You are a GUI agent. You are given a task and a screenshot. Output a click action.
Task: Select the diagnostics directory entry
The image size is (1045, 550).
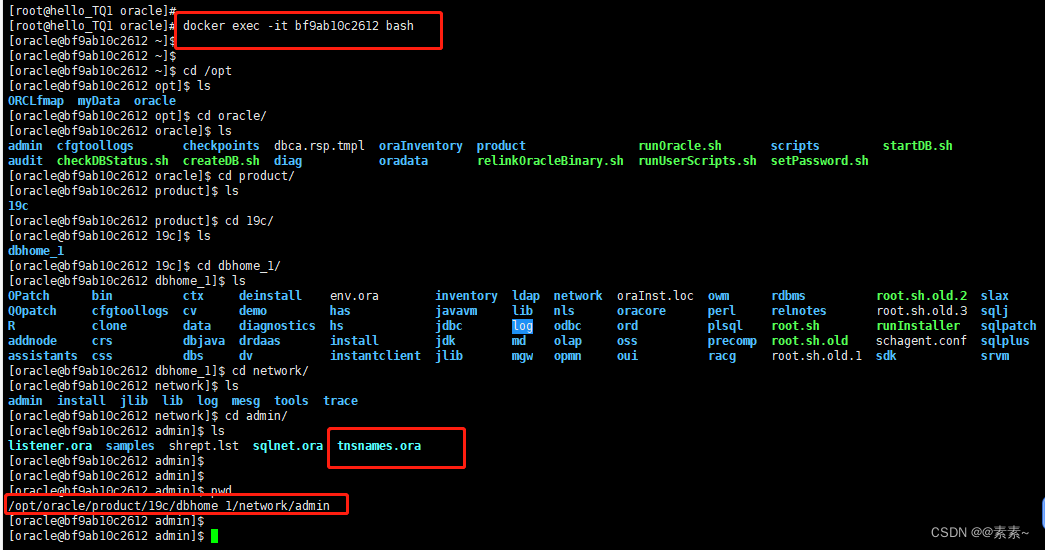coord(277,326)
